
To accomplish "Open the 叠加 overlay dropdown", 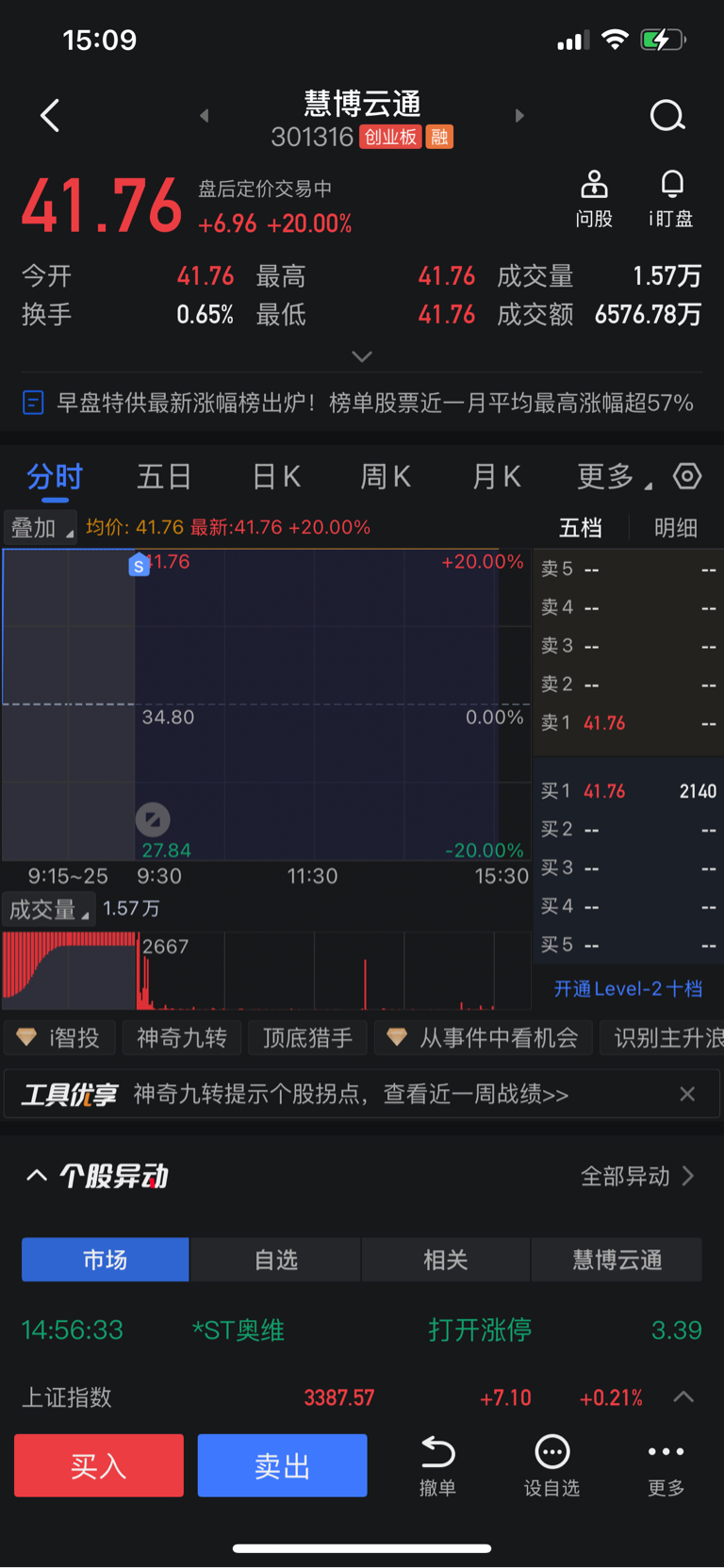I will (x=41, y=528).
